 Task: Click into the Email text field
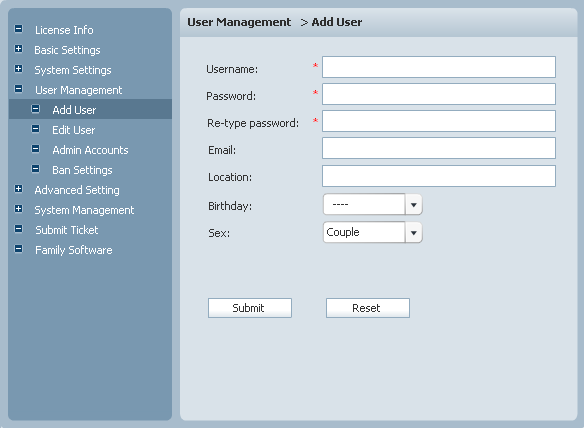pyautogui.click(x=439, y=148)
